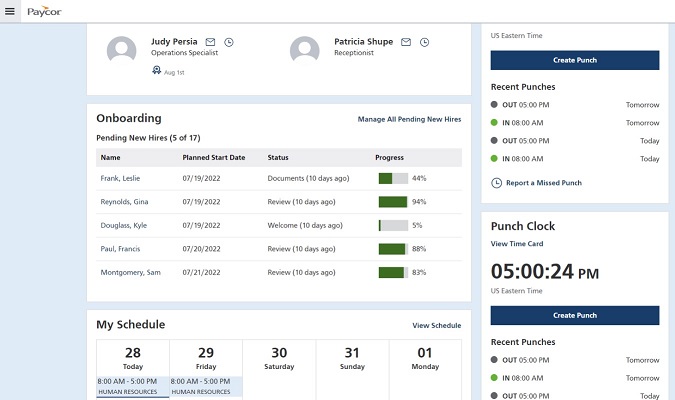Click the Paycor logo
This screenshot has width=675, height=400.
click(44, 11)
